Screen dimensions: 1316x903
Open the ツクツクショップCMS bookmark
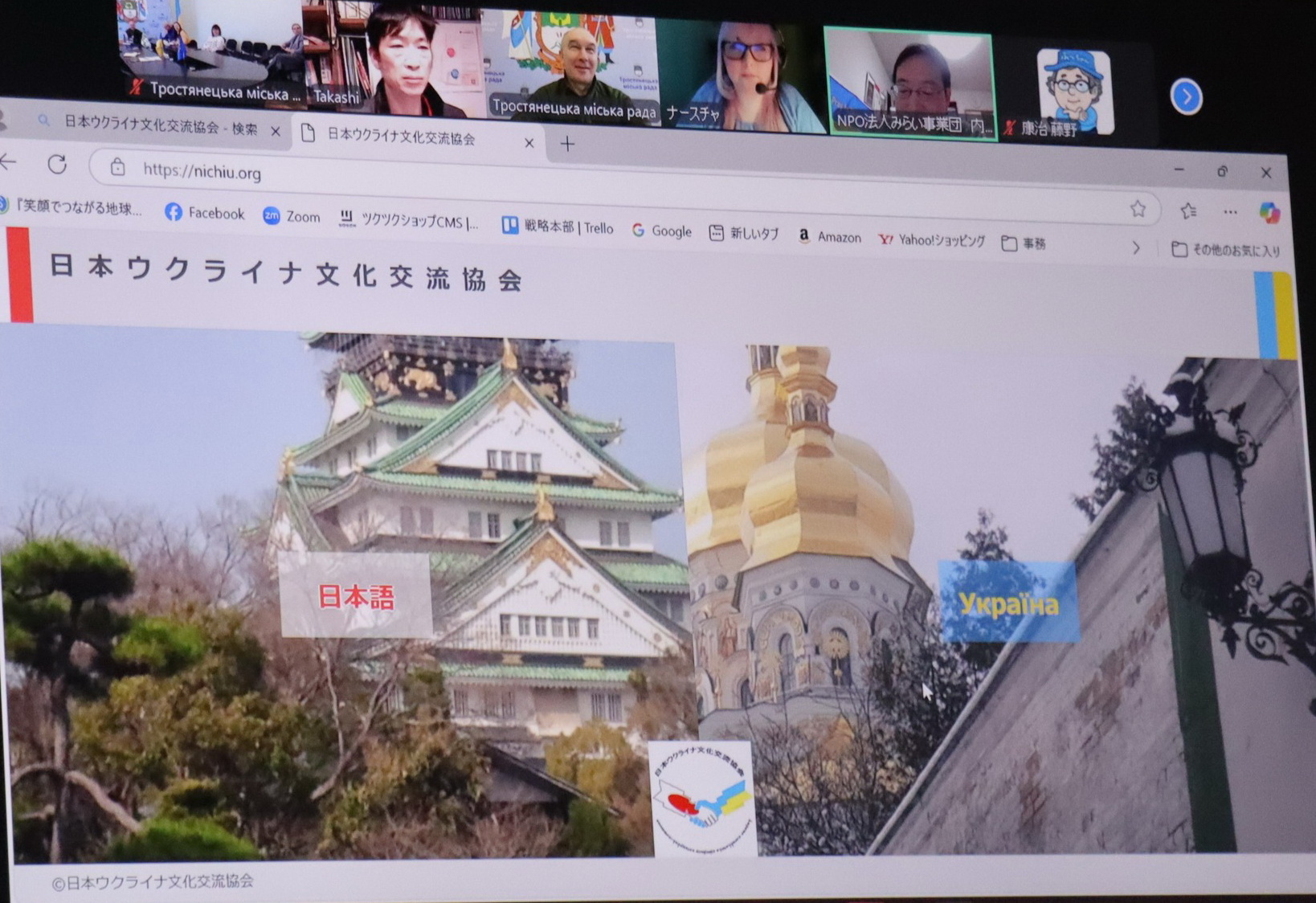point(408,220)
